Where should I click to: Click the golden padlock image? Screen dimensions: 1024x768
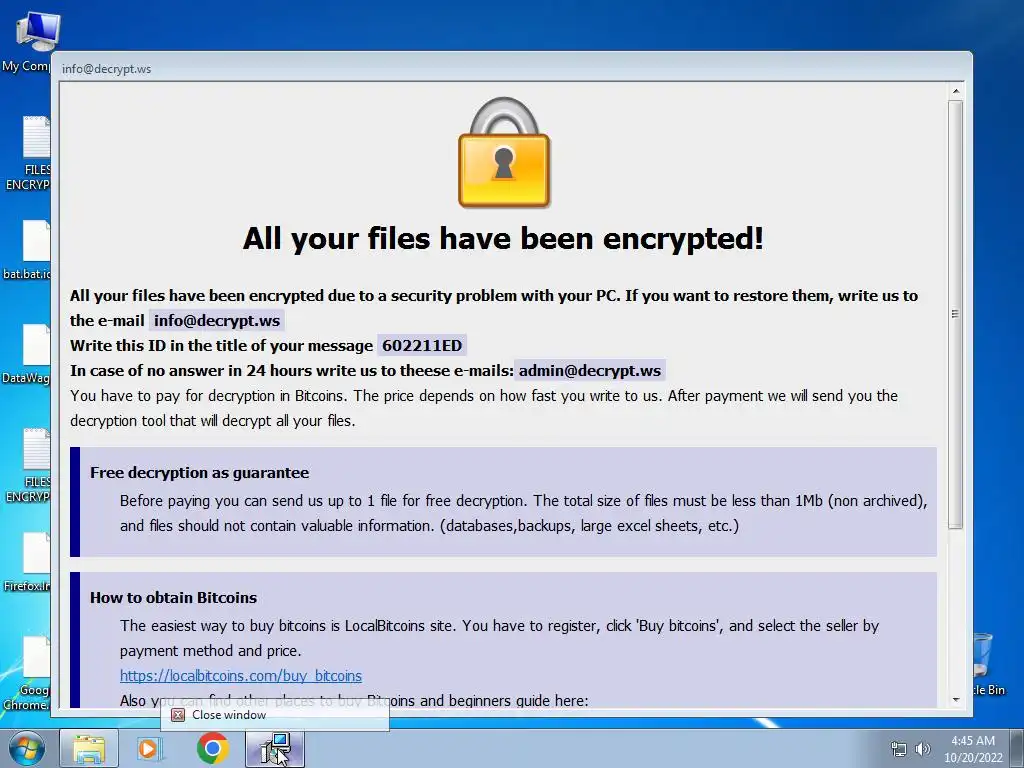point(504,153)
